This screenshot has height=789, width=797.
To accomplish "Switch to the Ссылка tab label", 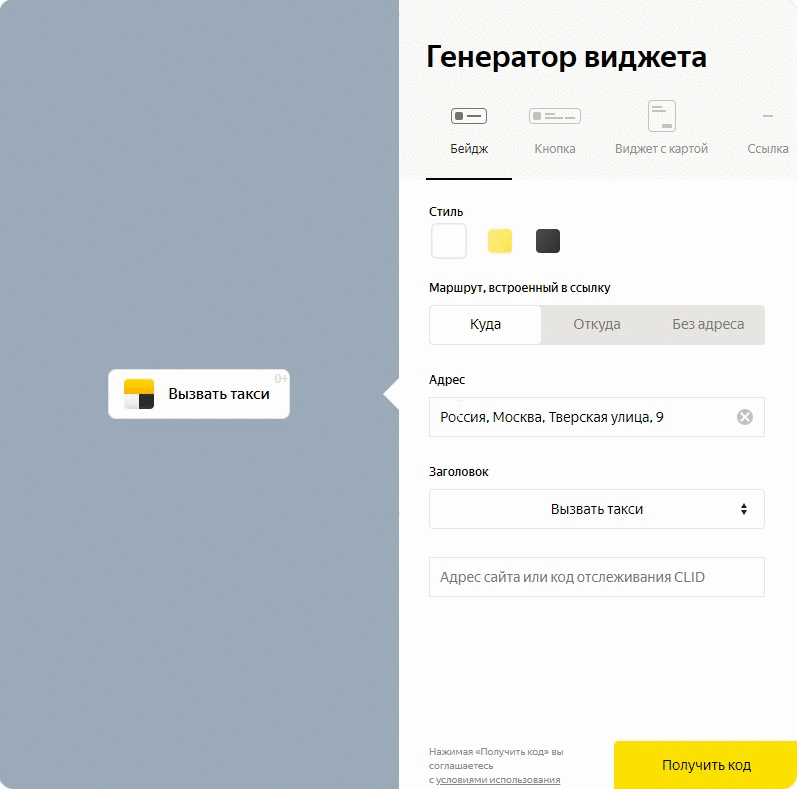I will coord(768,148).
